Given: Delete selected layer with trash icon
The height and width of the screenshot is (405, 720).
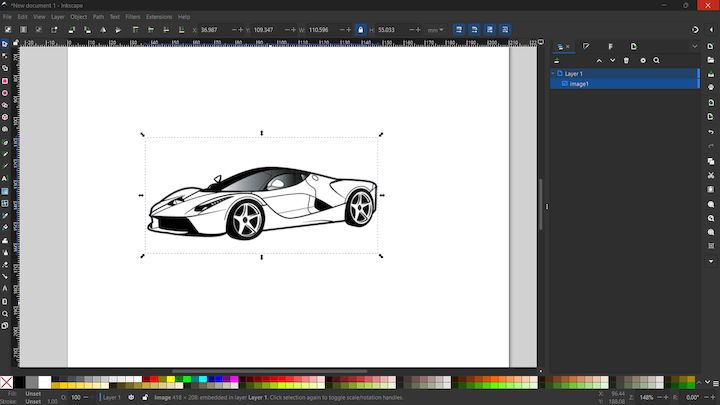Looking at the screenshot, I should tap(626, 60).
